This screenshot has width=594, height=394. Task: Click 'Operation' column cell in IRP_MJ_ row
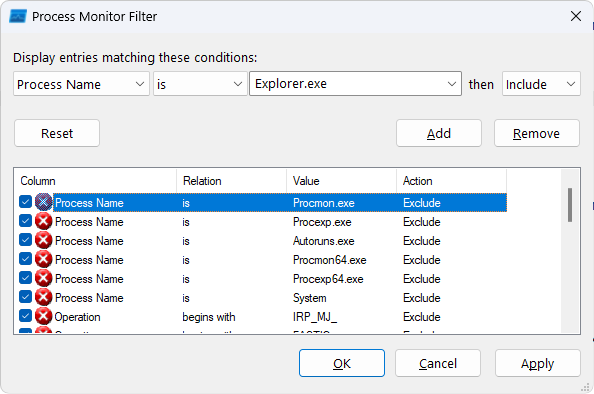[x=77, y=317]
